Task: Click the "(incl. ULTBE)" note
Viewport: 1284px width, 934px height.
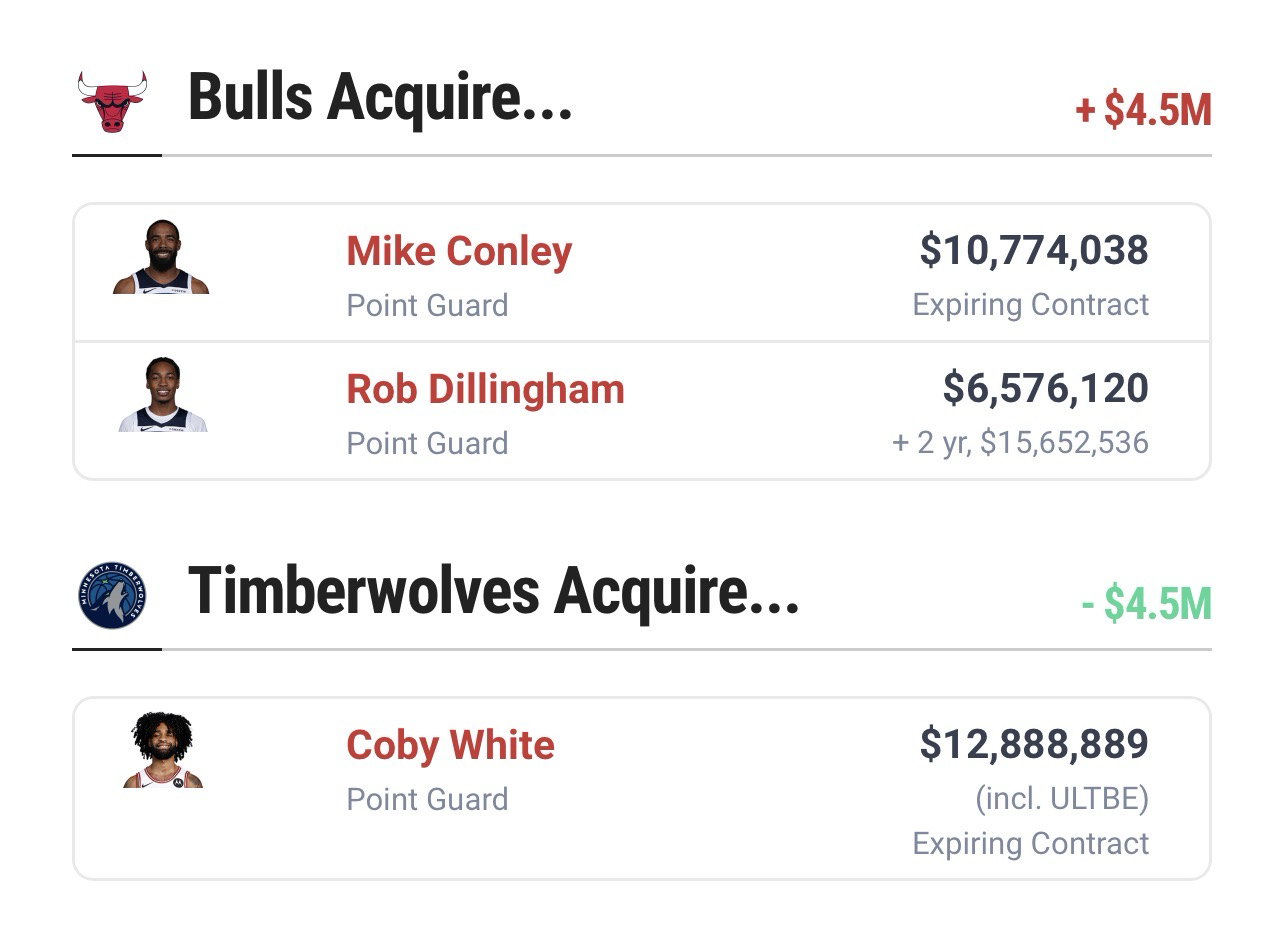Action: 1061,799
